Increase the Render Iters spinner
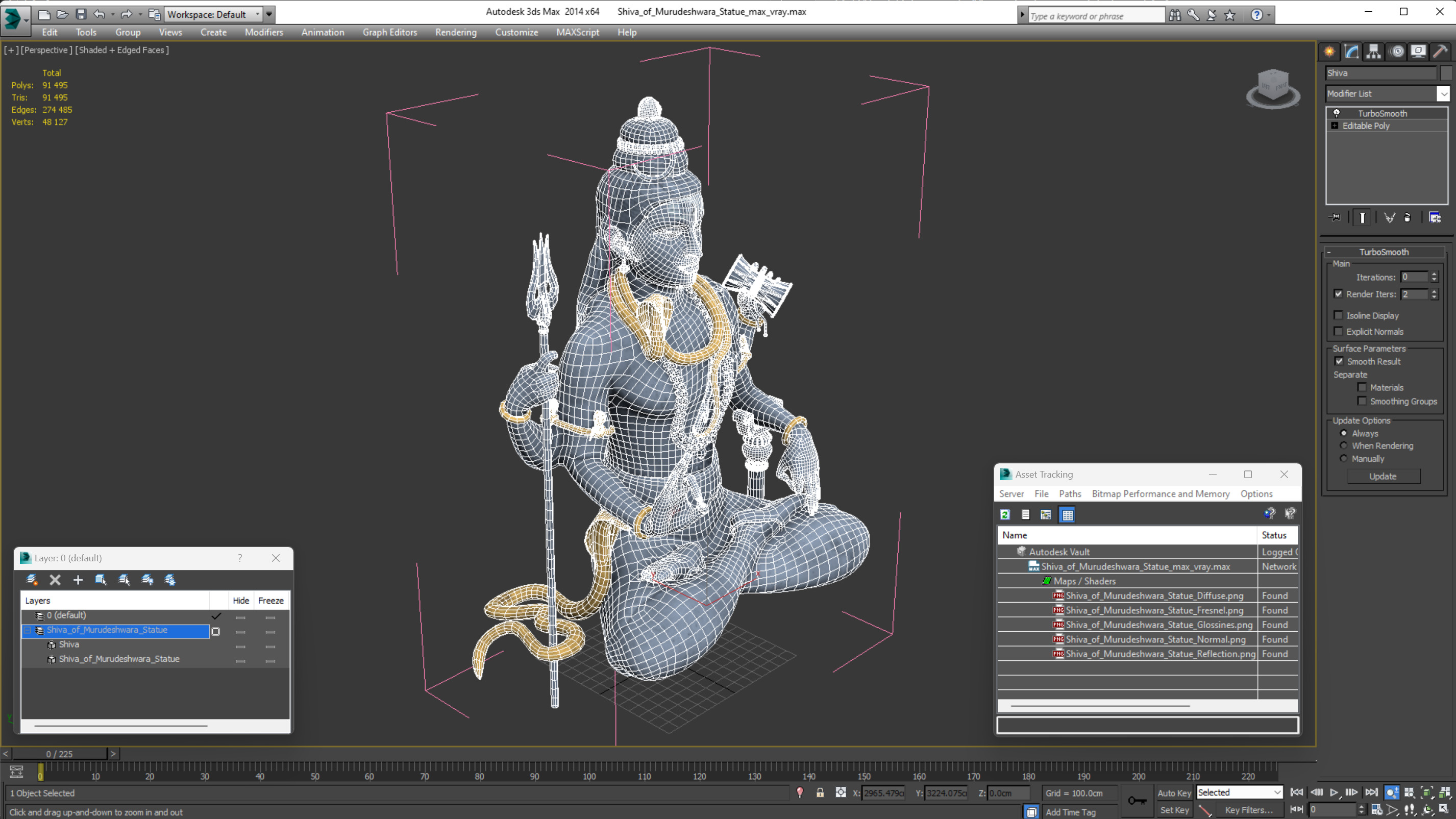The height and width of the screenshot is (819, 1456). coord(1434,291)
